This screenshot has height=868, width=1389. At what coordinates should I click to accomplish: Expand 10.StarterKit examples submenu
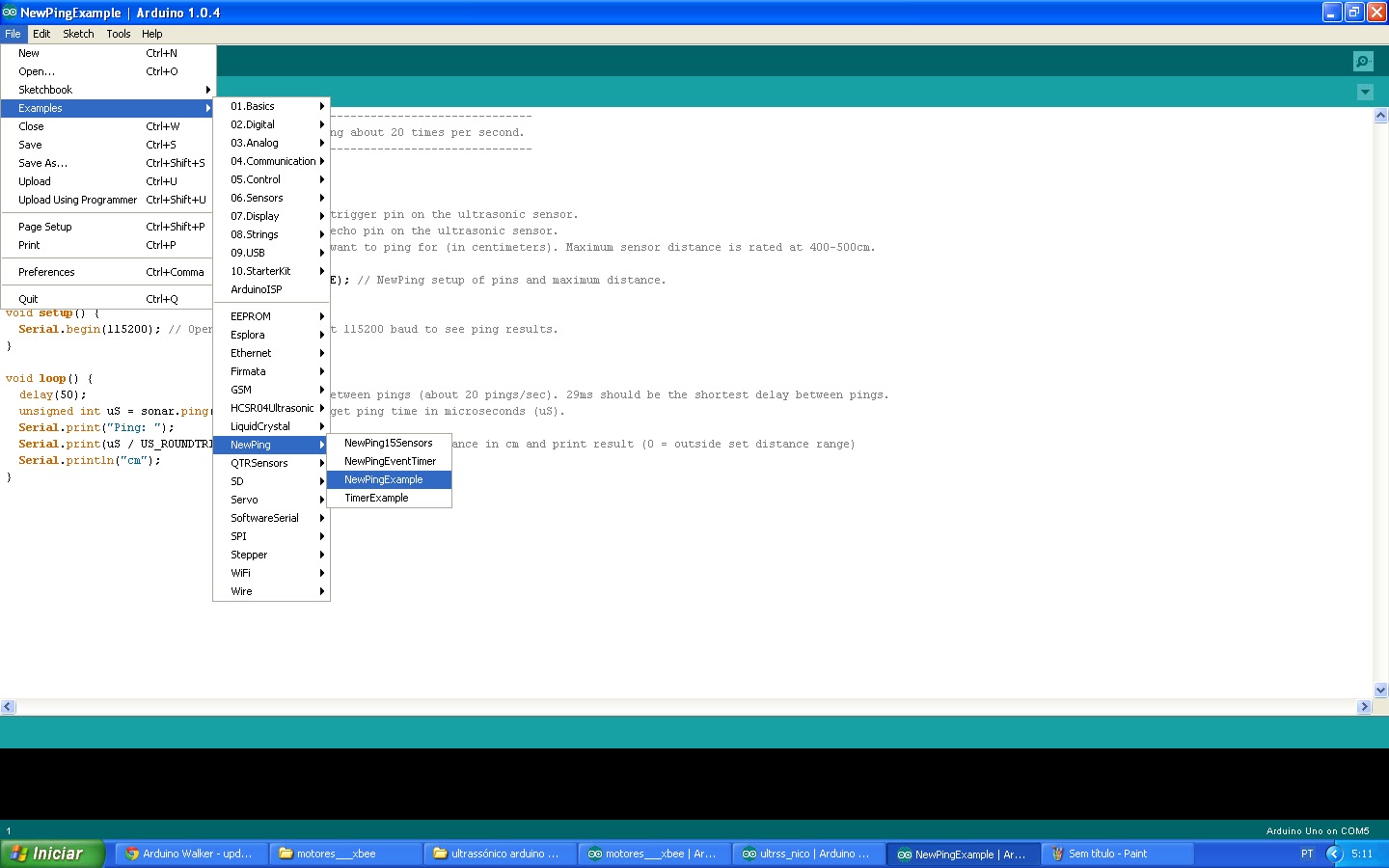[x=271, y=271]
